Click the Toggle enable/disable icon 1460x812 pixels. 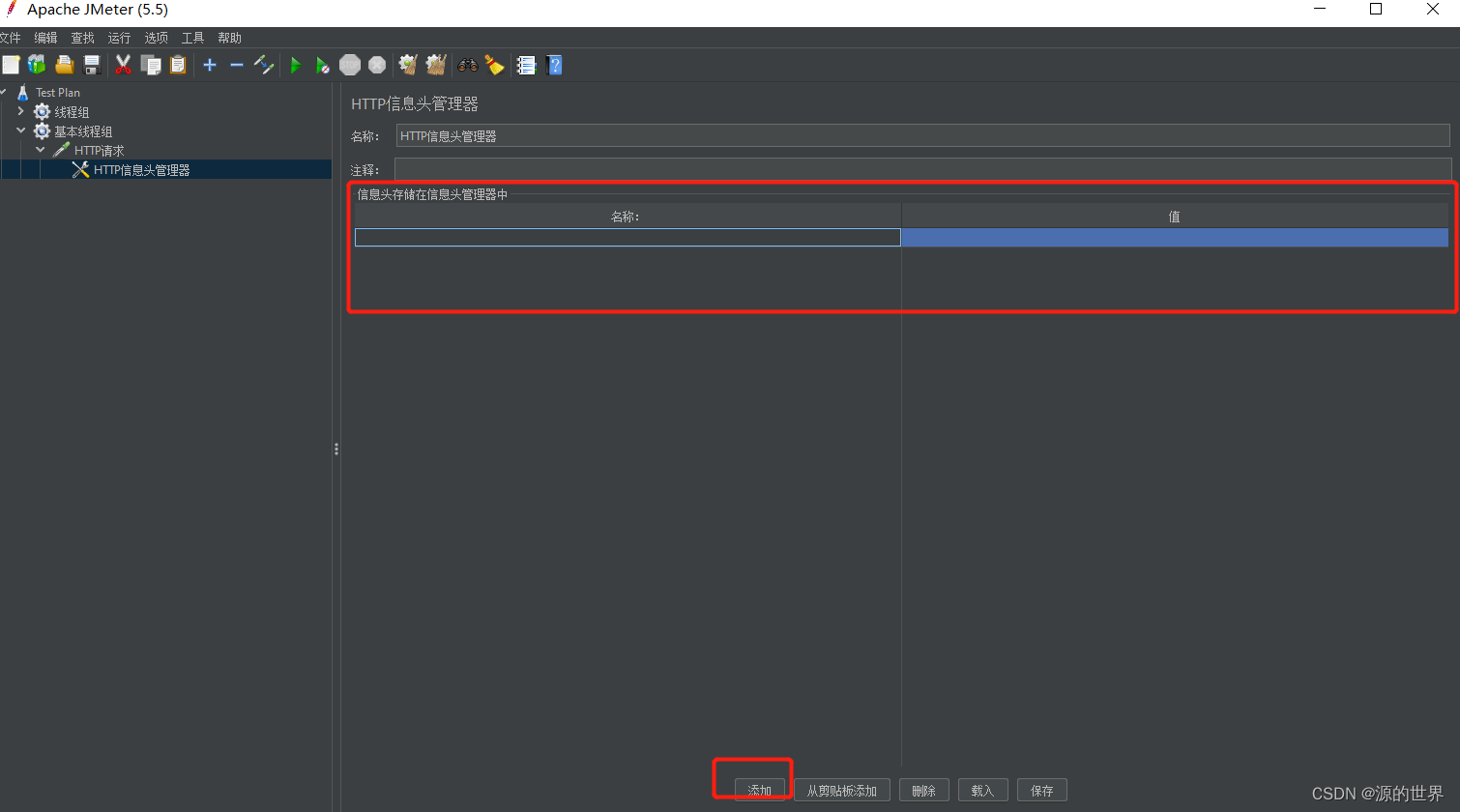point(264,65)
